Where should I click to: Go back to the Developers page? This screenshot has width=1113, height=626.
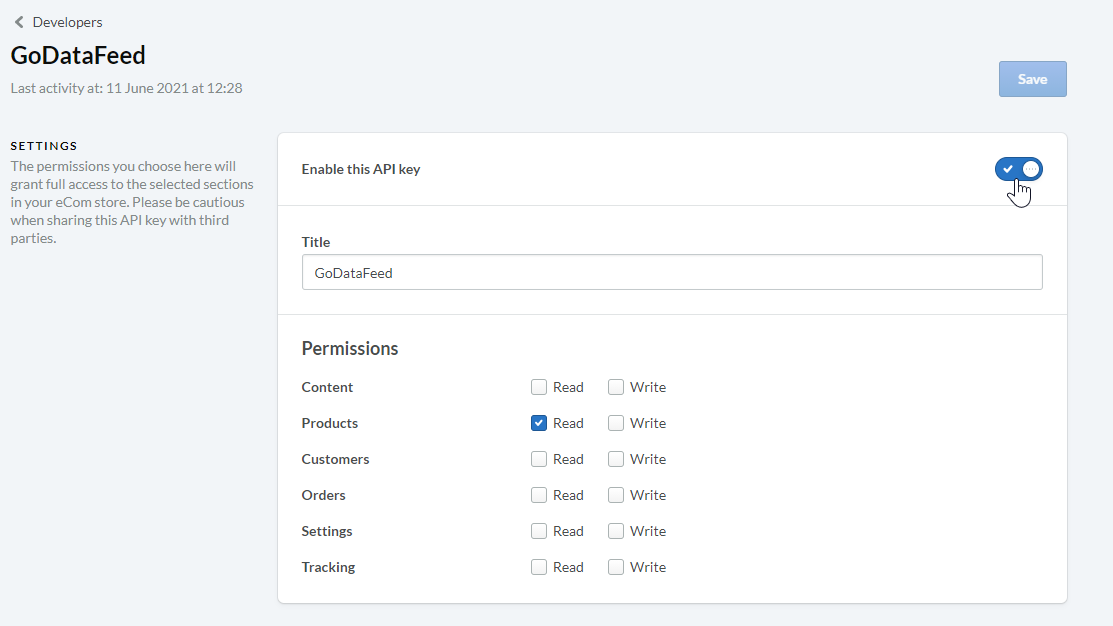click(67, 22)
